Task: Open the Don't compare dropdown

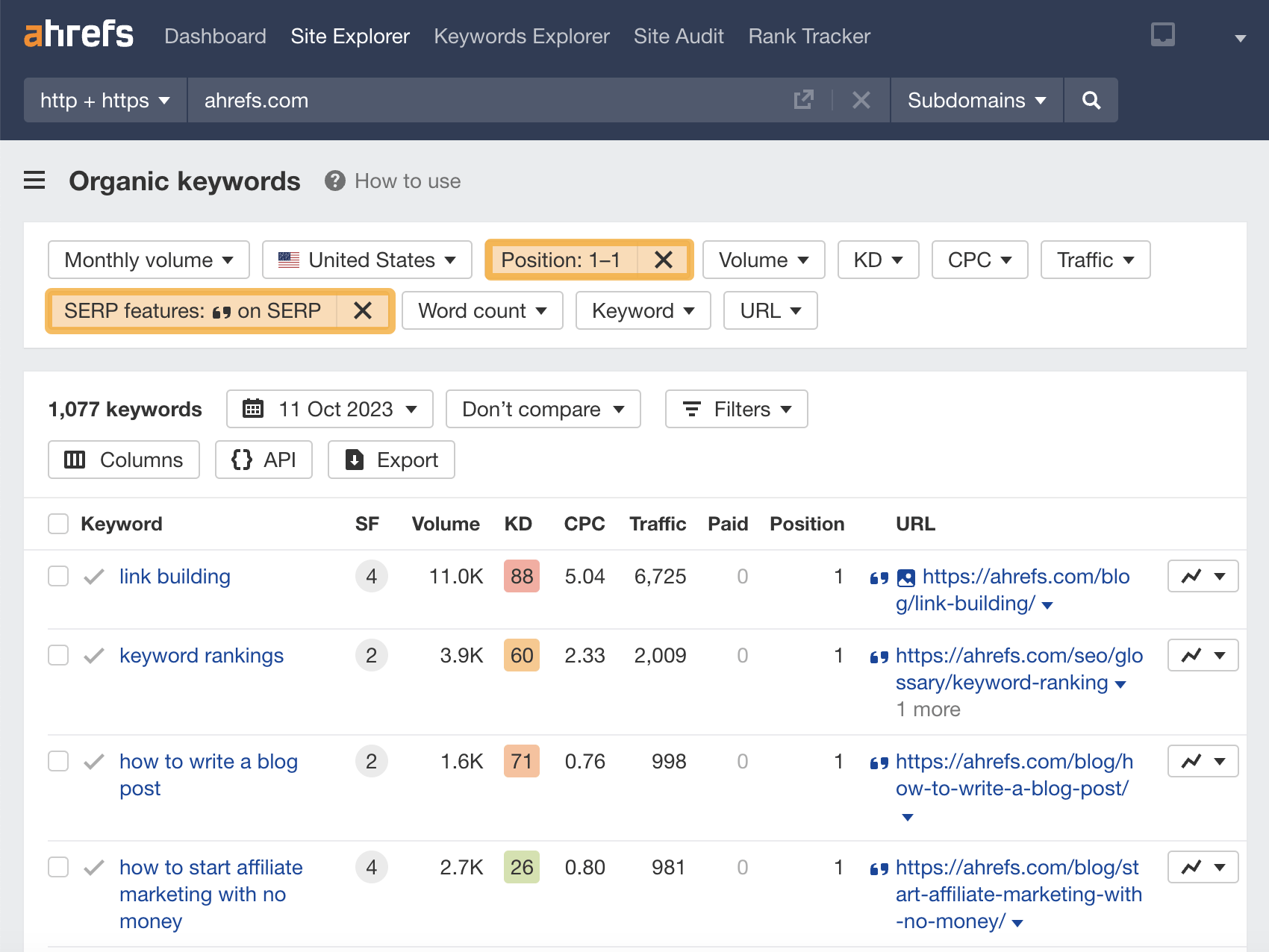Action: point(543,409)
